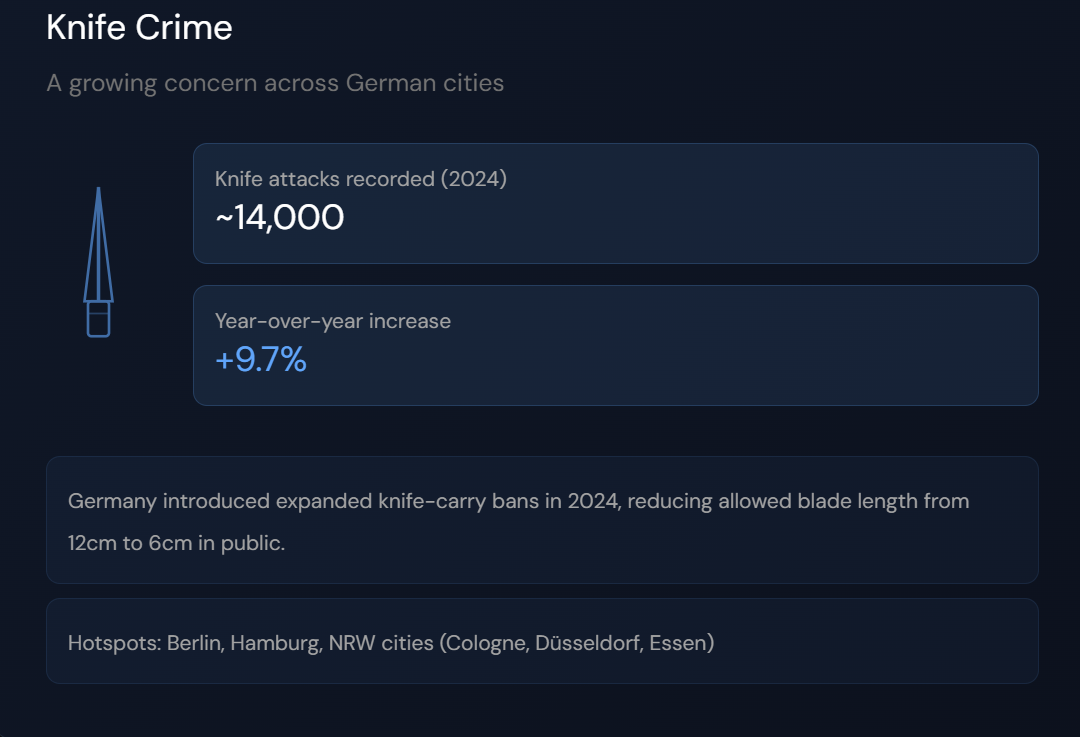Click Cologne in the hotspots list
This screenshot has width=1080, height=737.
coord(485,643)
